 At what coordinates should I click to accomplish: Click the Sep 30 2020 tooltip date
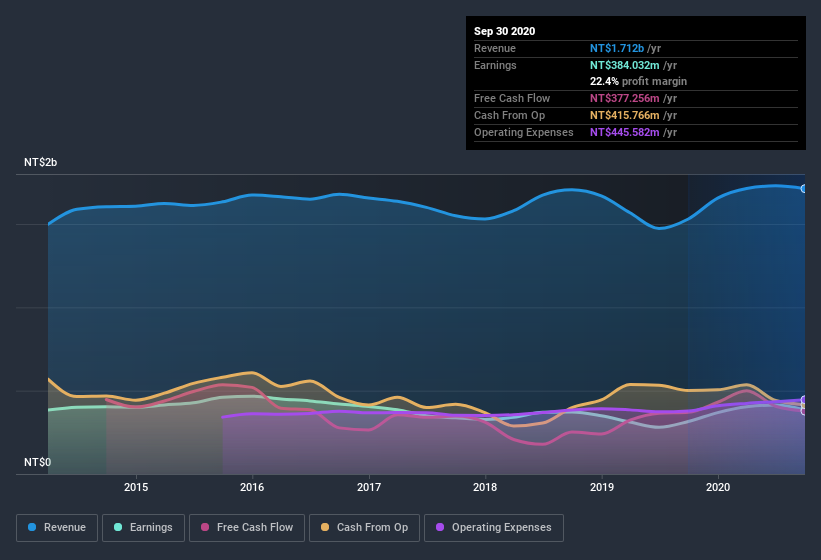[504, 31]
